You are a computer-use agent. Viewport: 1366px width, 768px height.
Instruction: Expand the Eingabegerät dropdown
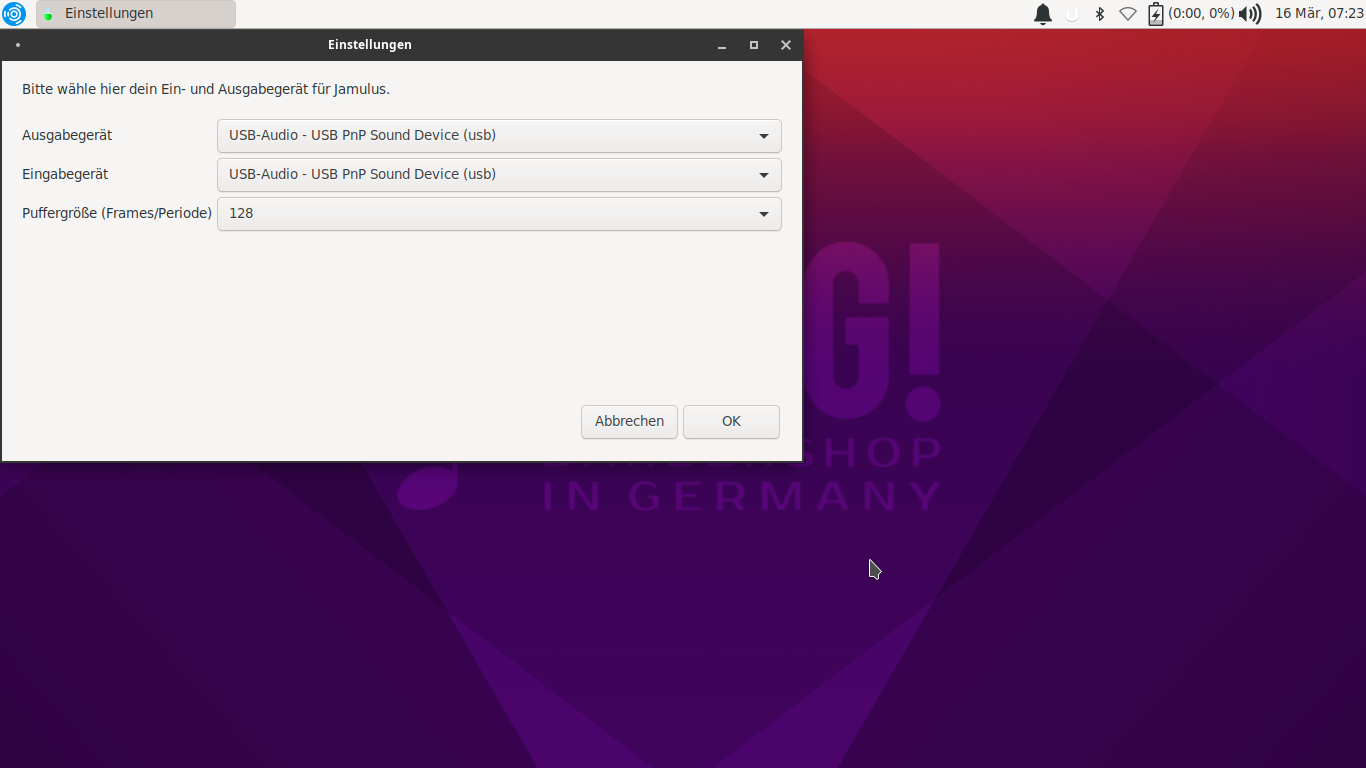pos(499,175)
